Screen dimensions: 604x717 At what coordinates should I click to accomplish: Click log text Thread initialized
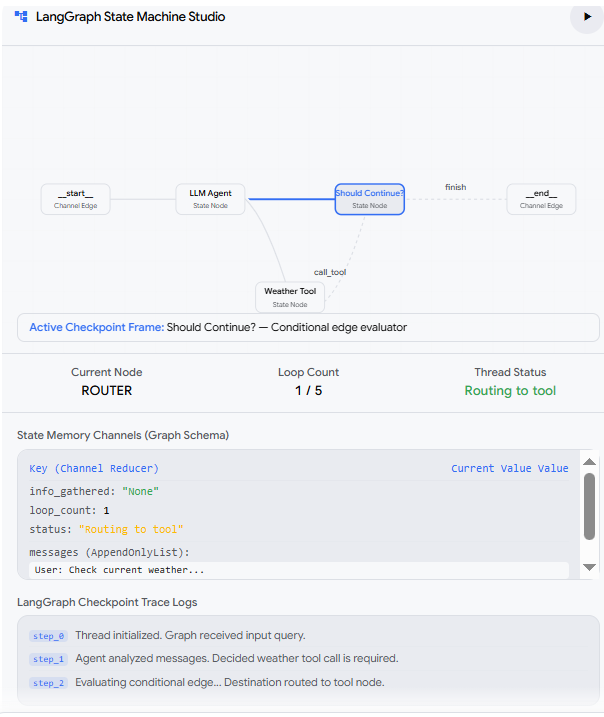point(190,635)
